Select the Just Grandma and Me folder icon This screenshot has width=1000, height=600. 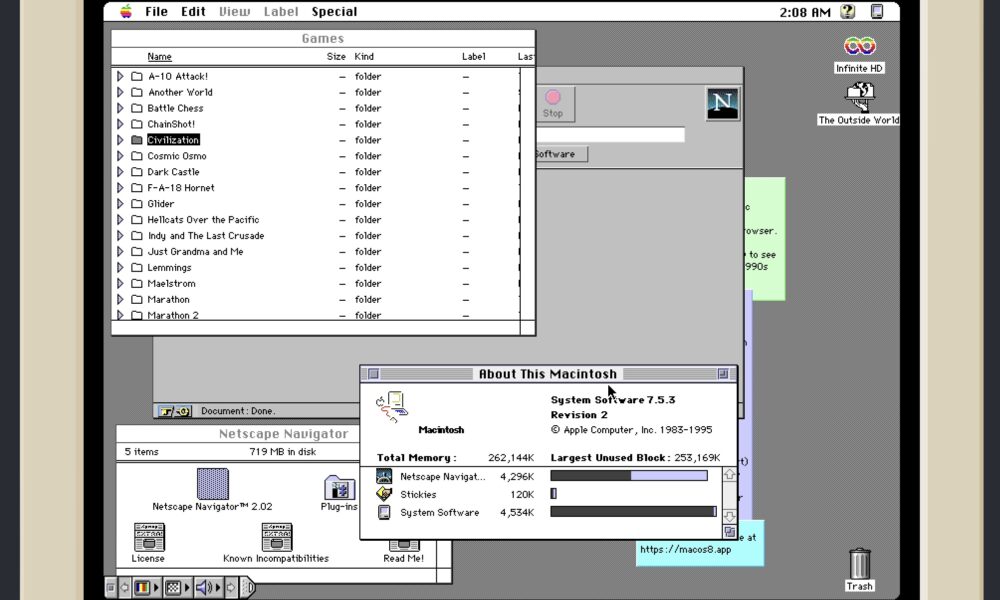point(136,252)
